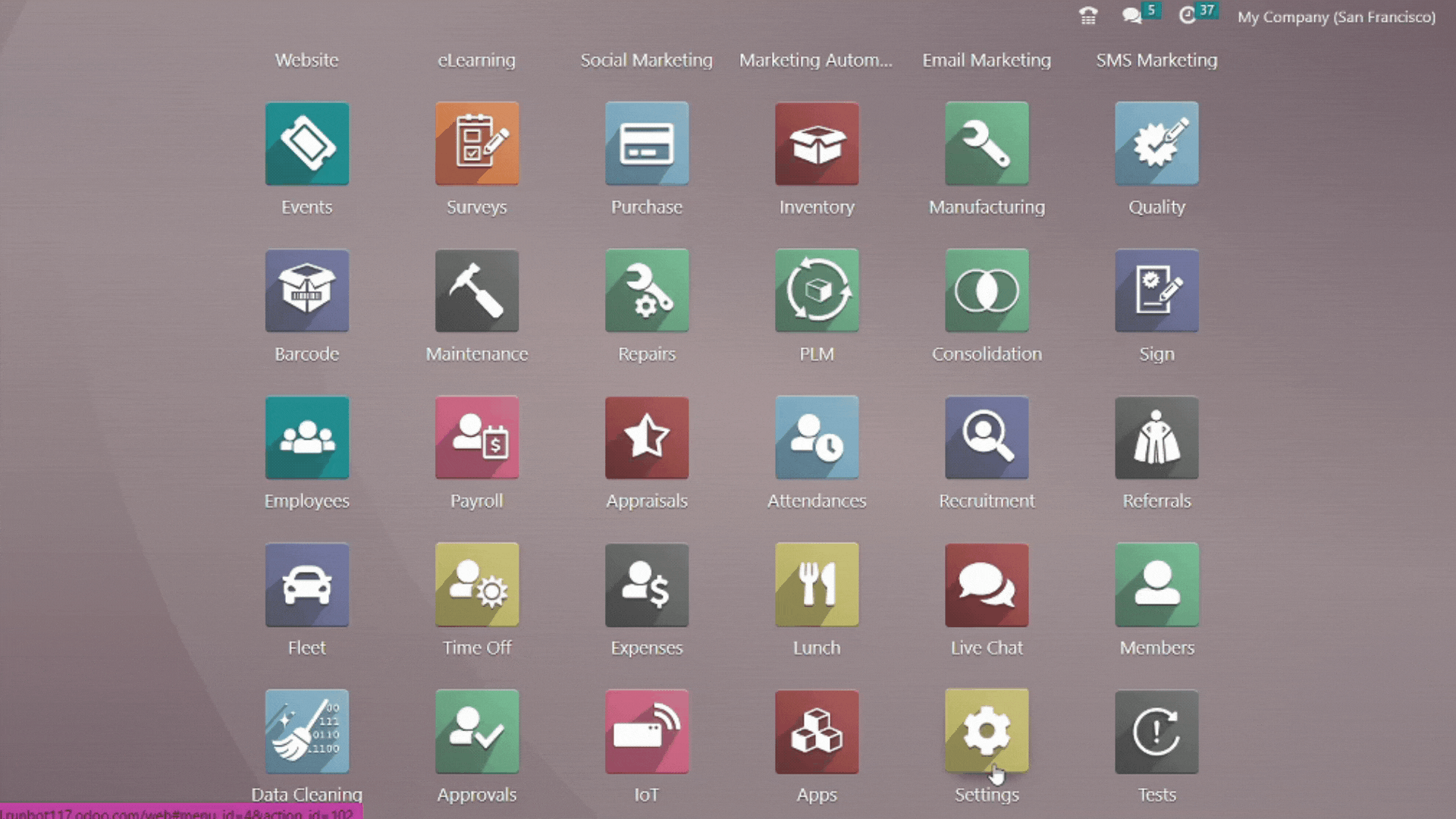Click the eLearning app label
The image size is (1456, 819).
point(477,60)
